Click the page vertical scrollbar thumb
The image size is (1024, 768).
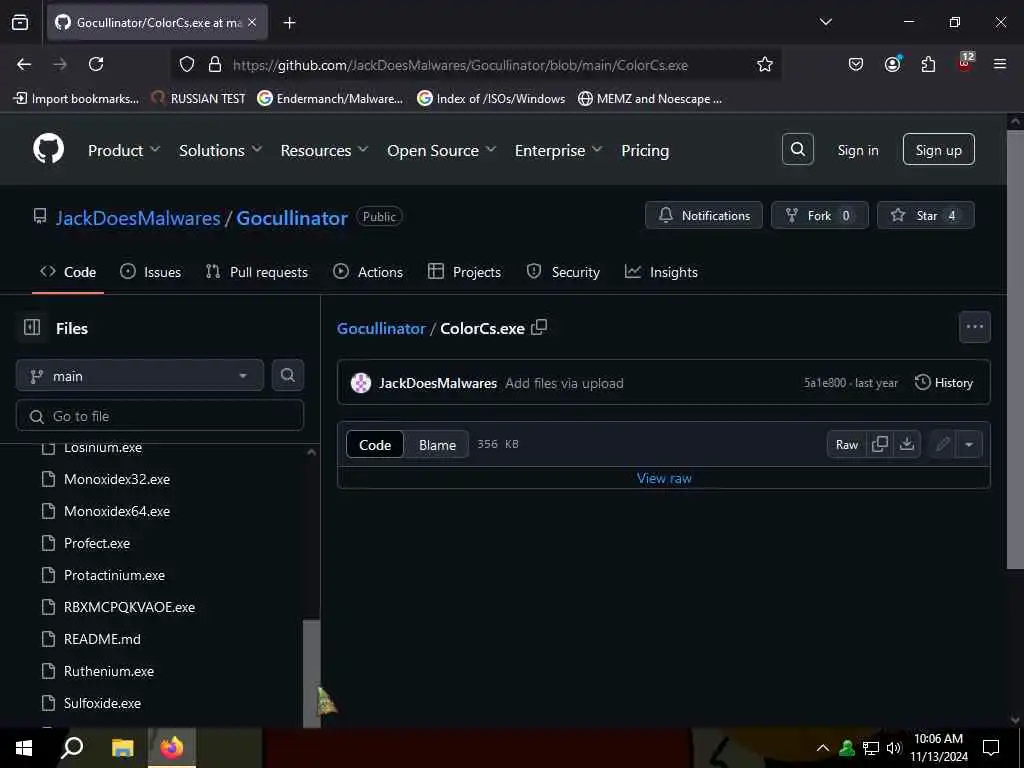tap(1015, 349)
